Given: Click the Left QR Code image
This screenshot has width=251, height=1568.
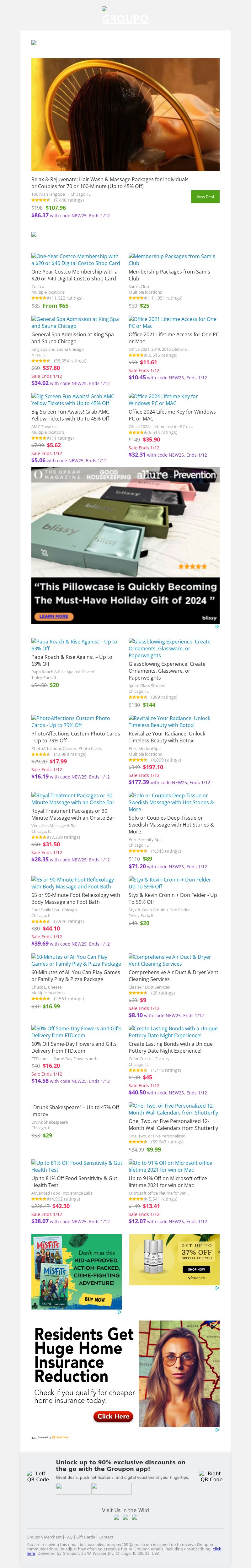Looking at the screenshot, I should tap(38, 1477).
